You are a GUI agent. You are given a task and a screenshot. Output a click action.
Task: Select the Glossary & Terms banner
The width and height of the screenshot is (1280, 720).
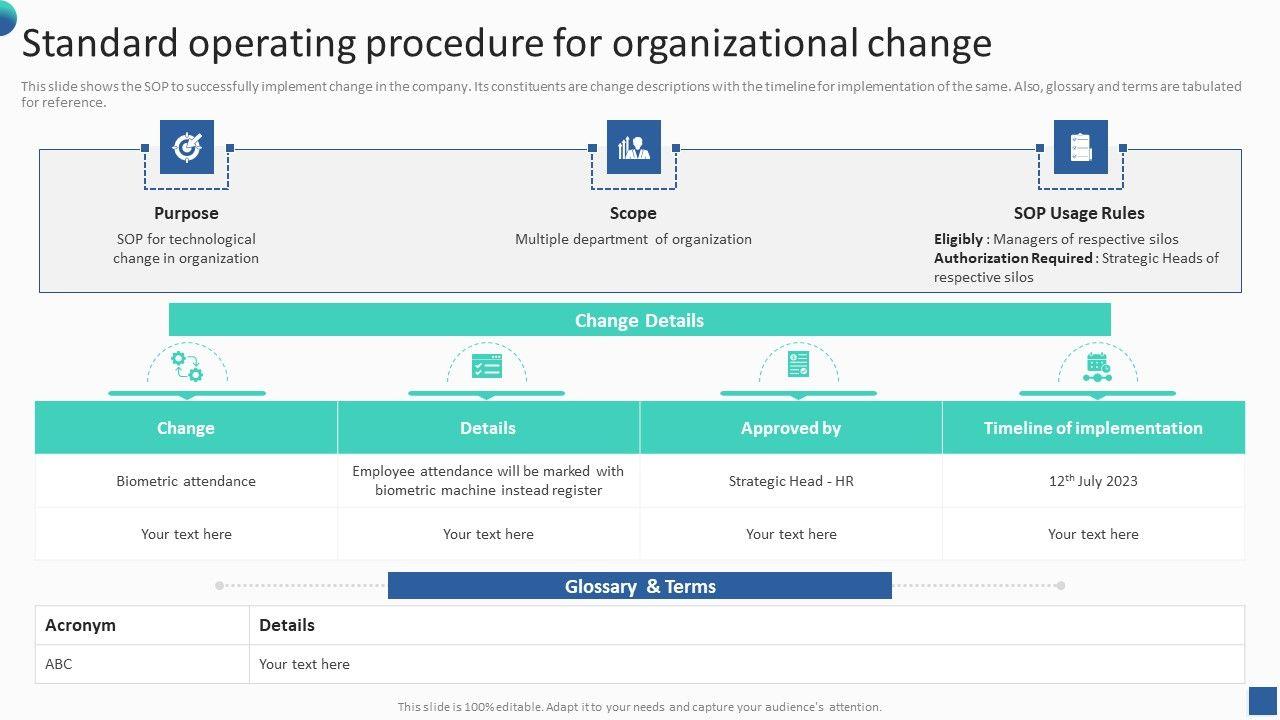tap(640, 586)
